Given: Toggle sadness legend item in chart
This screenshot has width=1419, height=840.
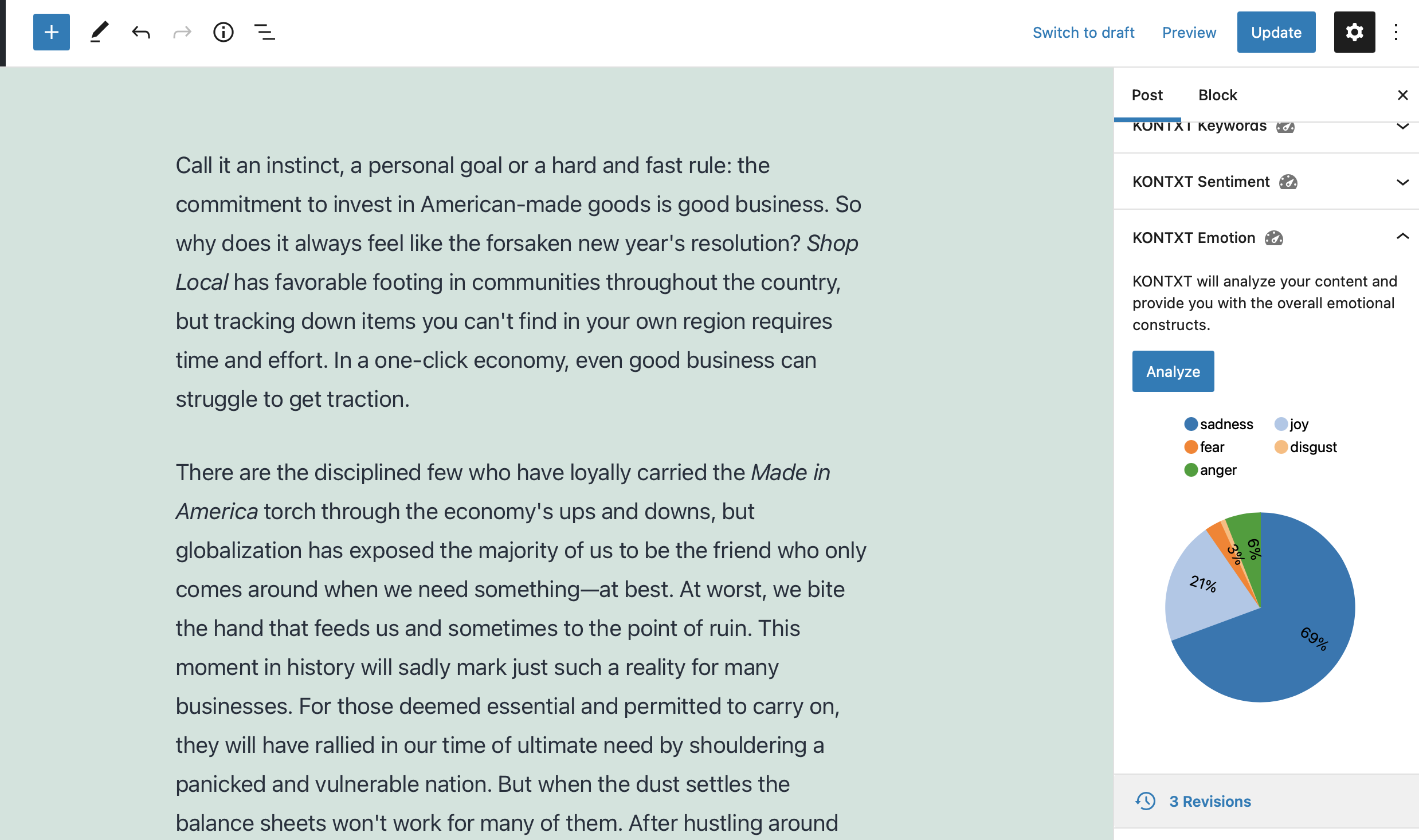Looking at the screenshot, I should [1219, 424].
